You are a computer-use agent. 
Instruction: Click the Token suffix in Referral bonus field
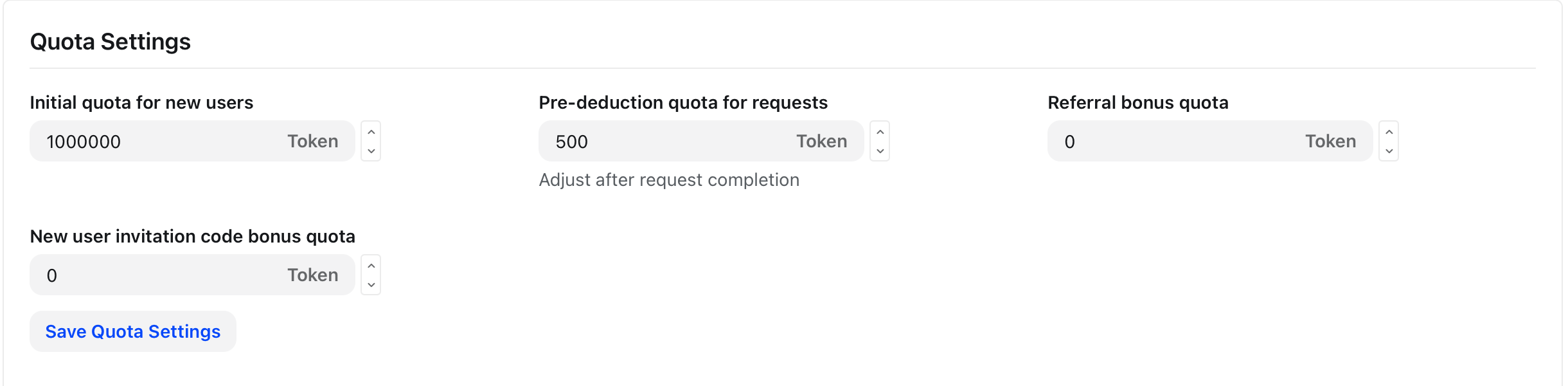coord(1330,142)
